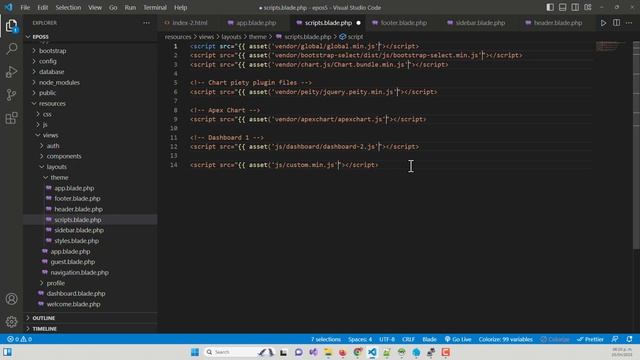Open navigation.blade.php in explorer
640x360 pixels.
click(80, 272)
